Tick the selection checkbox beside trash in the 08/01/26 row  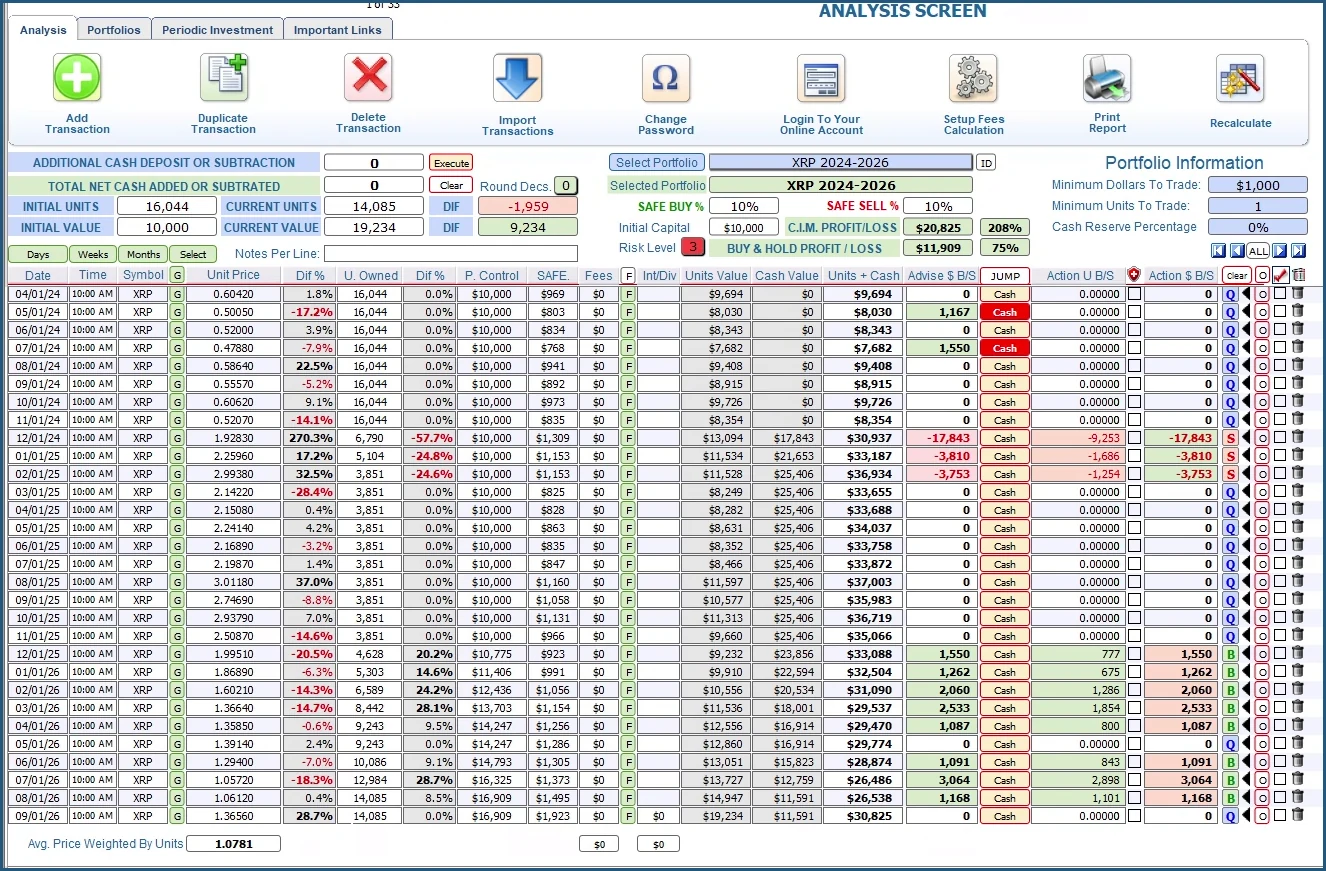click(x=1280, y=798)
